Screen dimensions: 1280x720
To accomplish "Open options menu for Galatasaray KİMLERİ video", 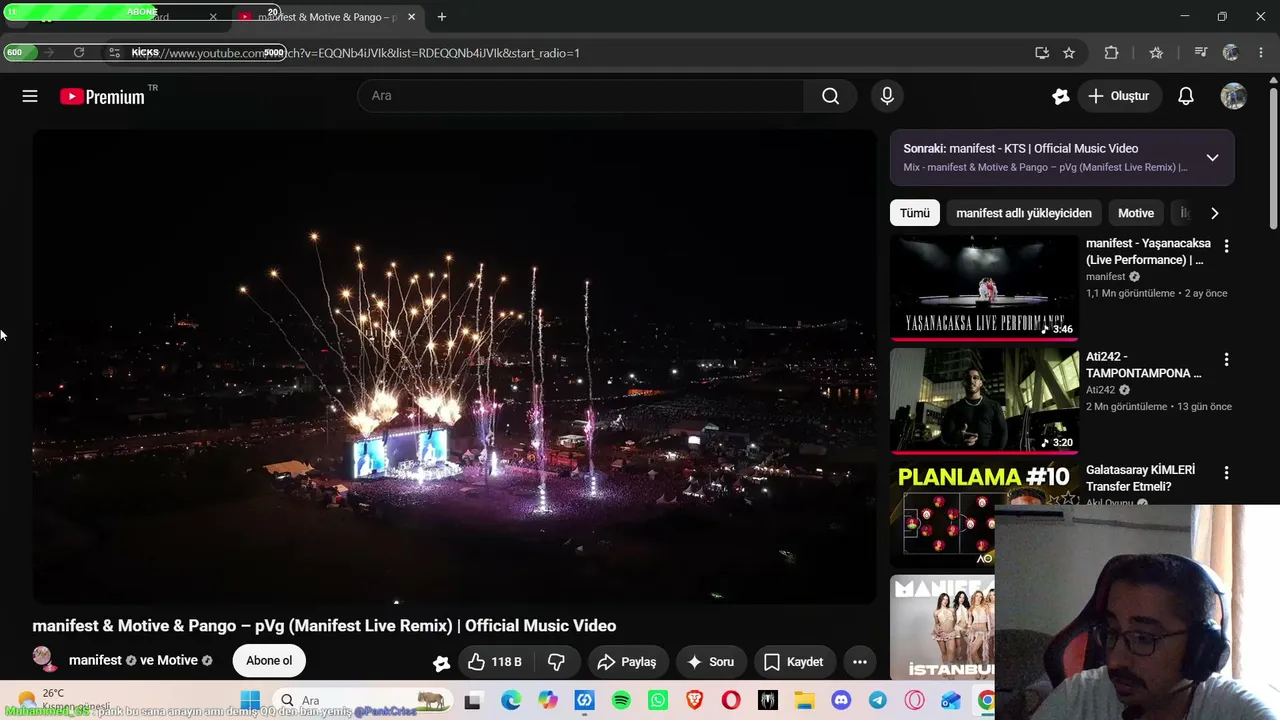I will pyautogui.click(x=1226, y=472).
